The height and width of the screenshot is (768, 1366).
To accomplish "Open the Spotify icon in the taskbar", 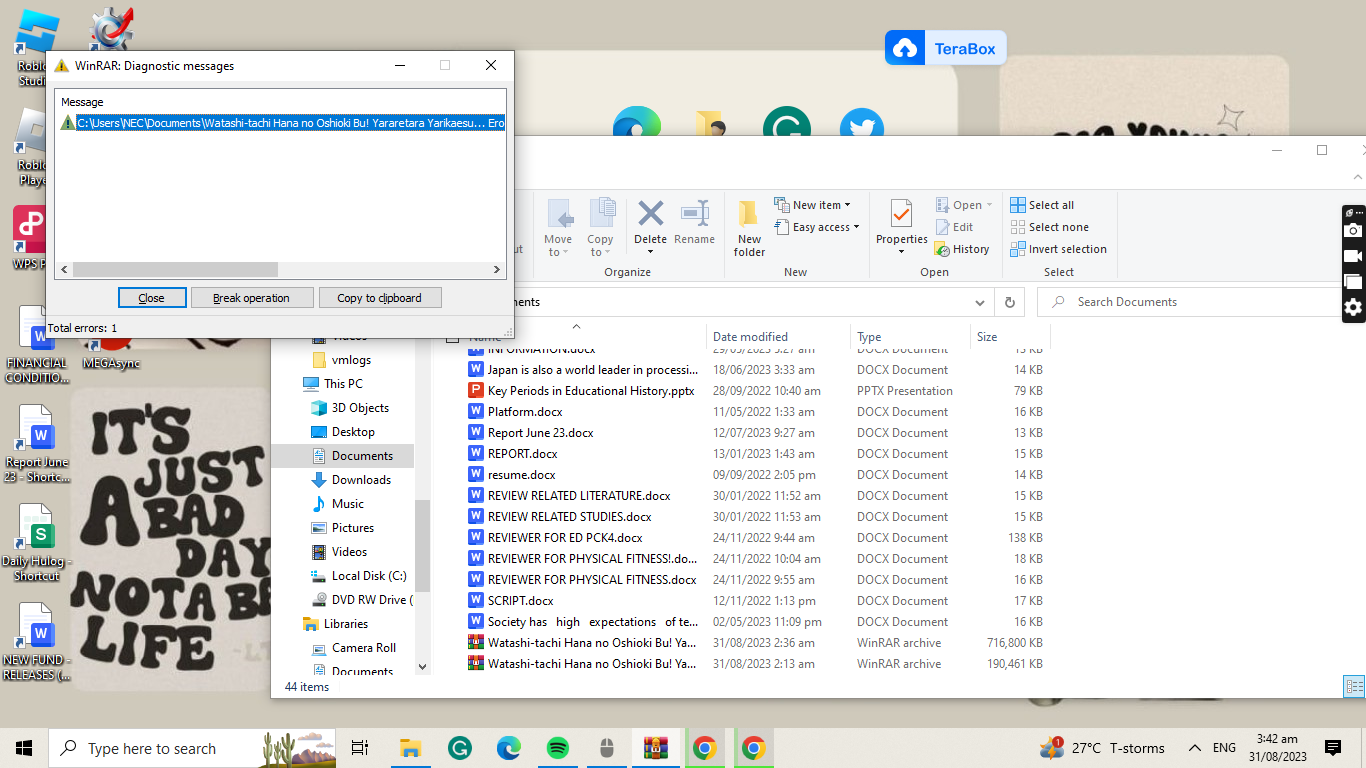I will click(558, 748).
